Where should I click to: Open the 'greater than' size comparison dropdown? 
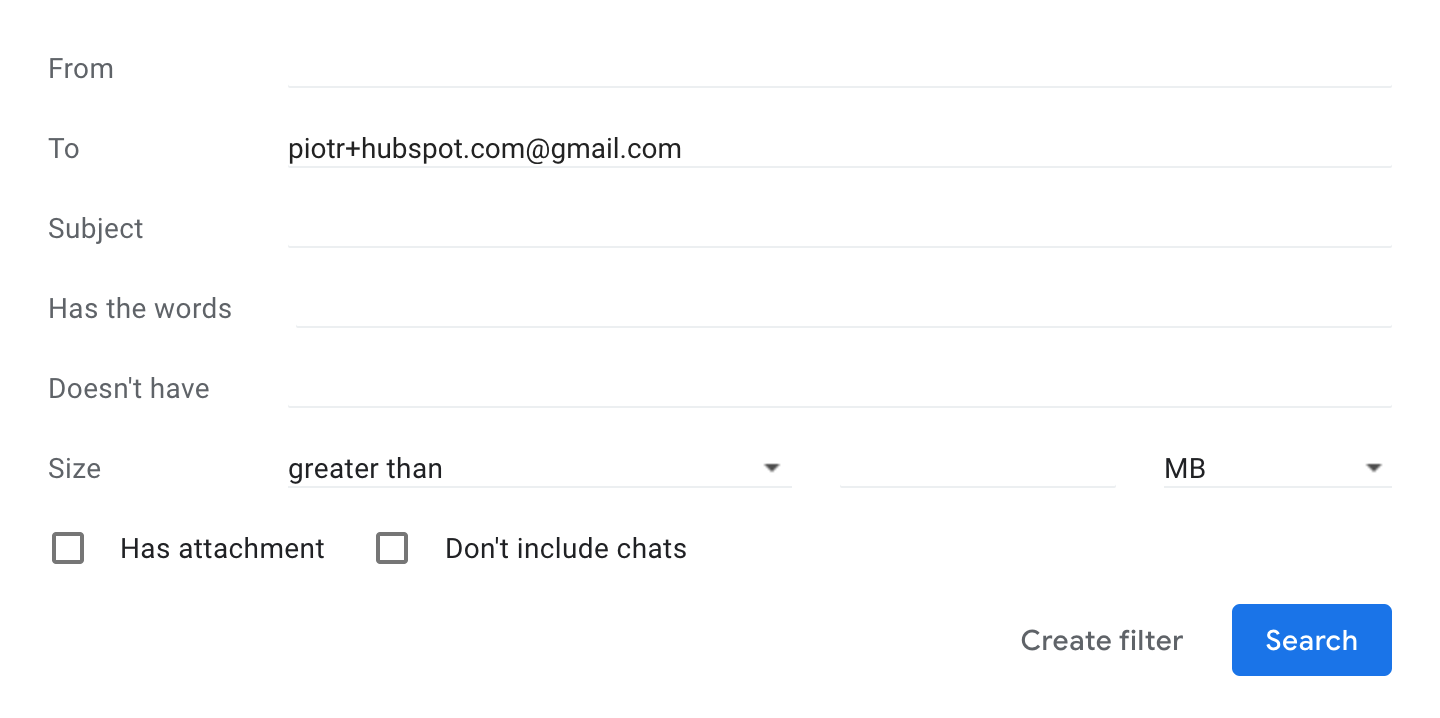[539, 468]
